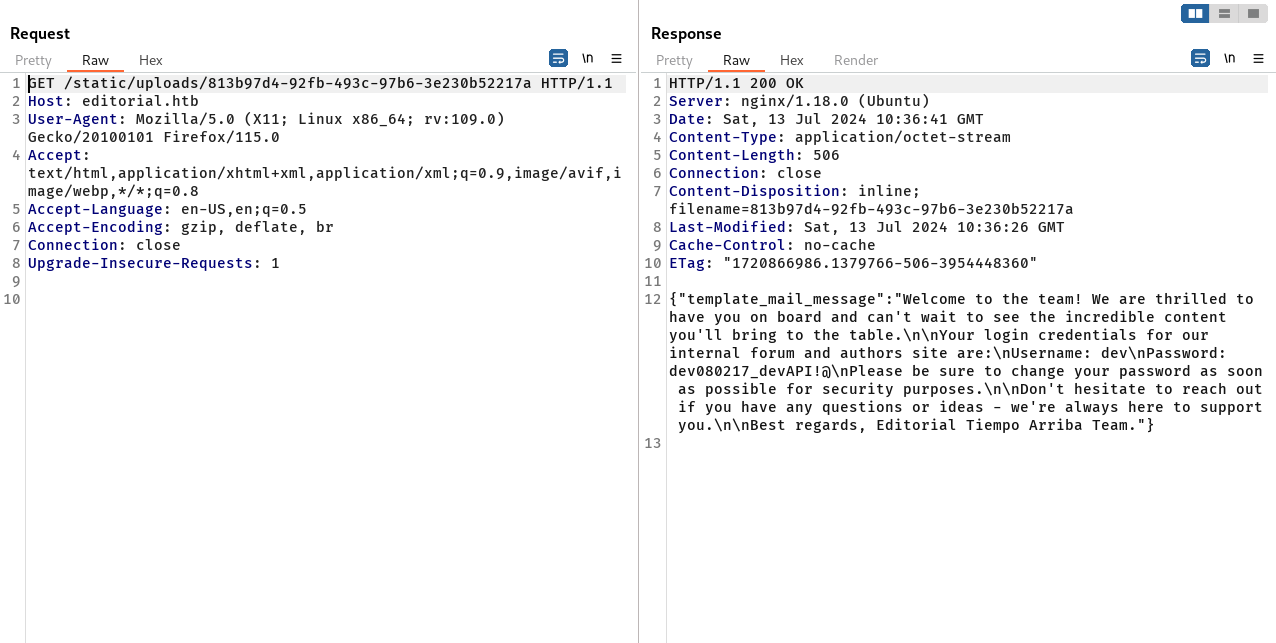Open the Response Render tab
The image size is (1276, 643).
[x=856, y=60]
